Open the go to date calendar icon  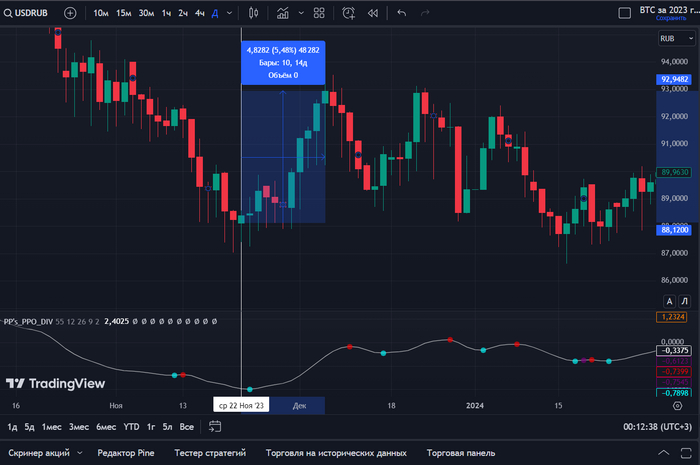(214, 427)
